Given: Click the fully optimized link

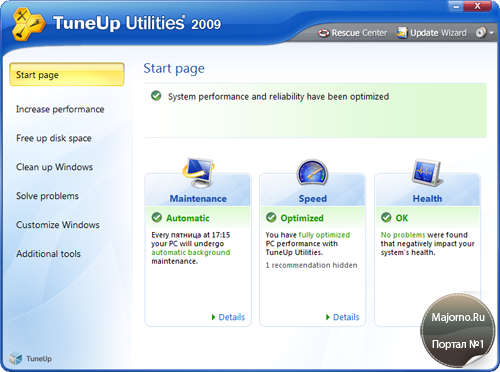Looking at the screenshot, I should tap(324, 235).
